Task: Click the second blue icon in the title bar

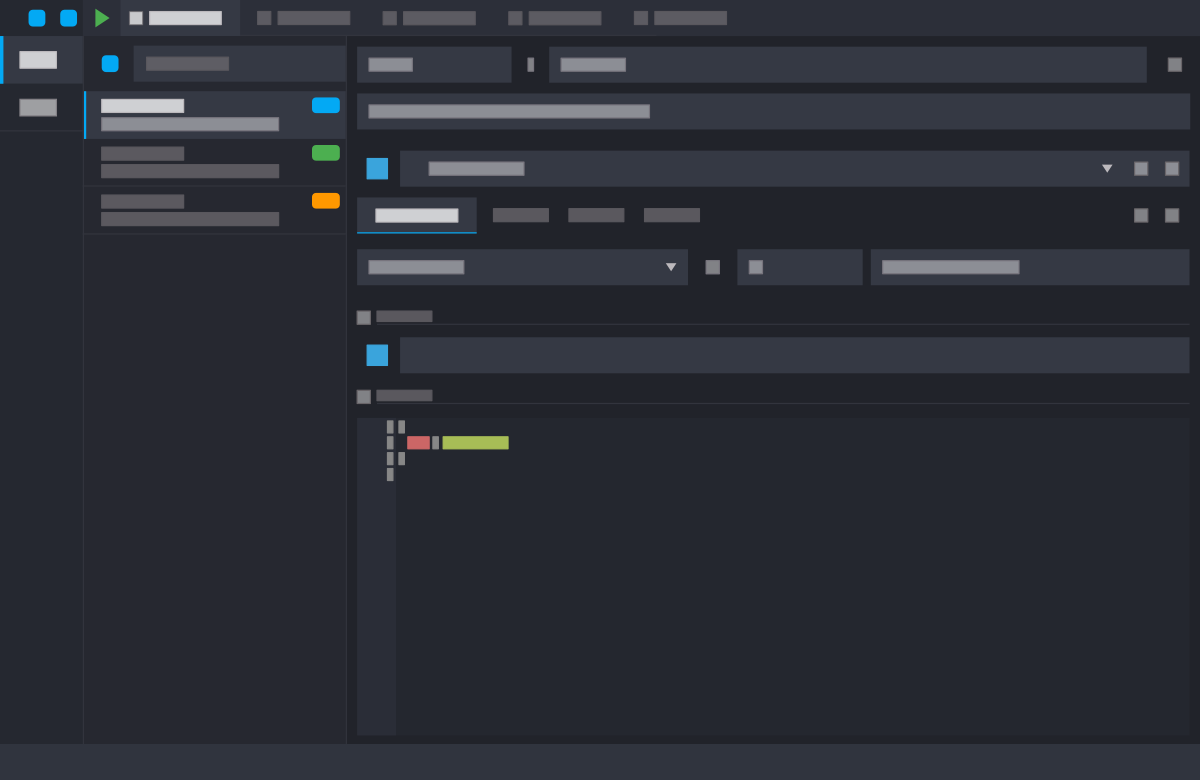Action: [x=67, y=16]
